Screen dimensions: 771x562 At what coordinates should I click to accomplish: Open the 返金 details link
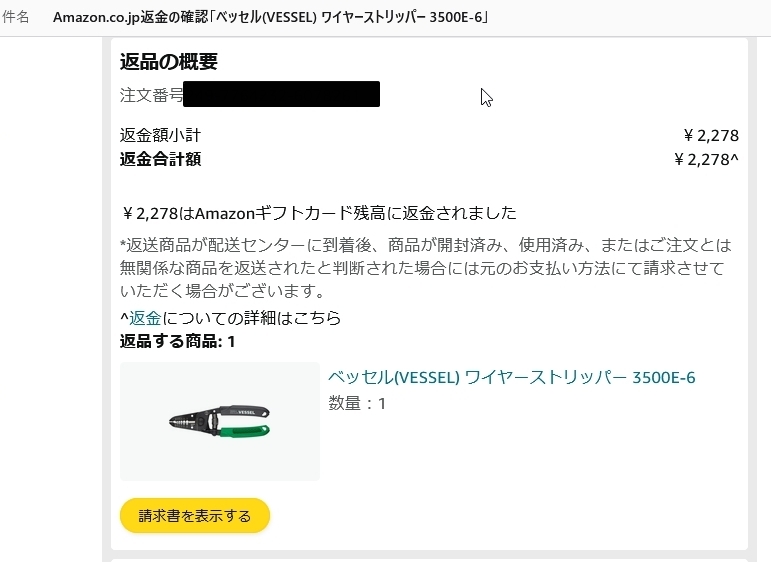tap(145, 318)
